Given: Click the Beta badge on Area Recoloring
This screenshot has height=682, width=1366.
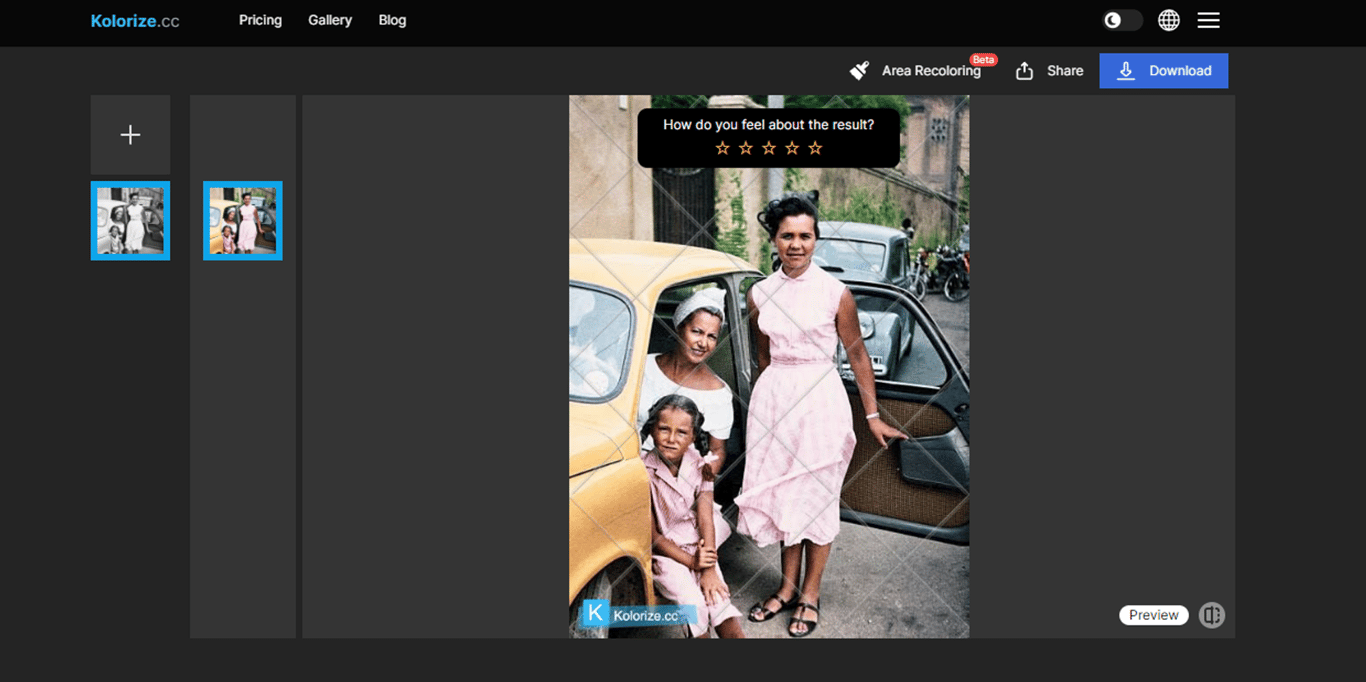Looking at the screenshot, I should click(x=983, y=59).
